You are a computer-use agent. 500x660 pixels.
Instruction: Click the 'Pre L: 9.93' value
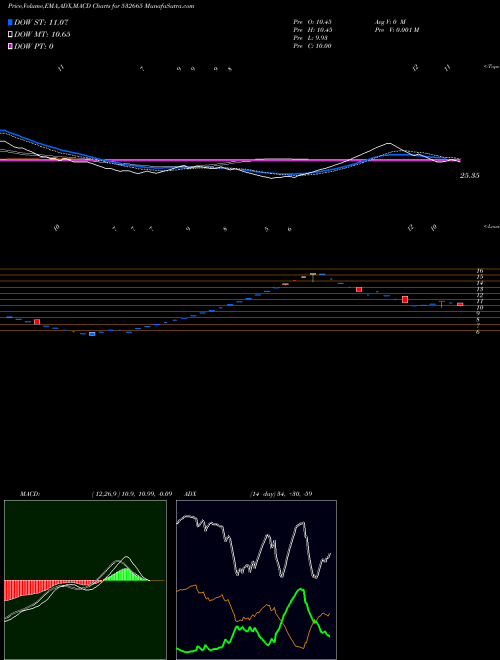coord(311,38)
